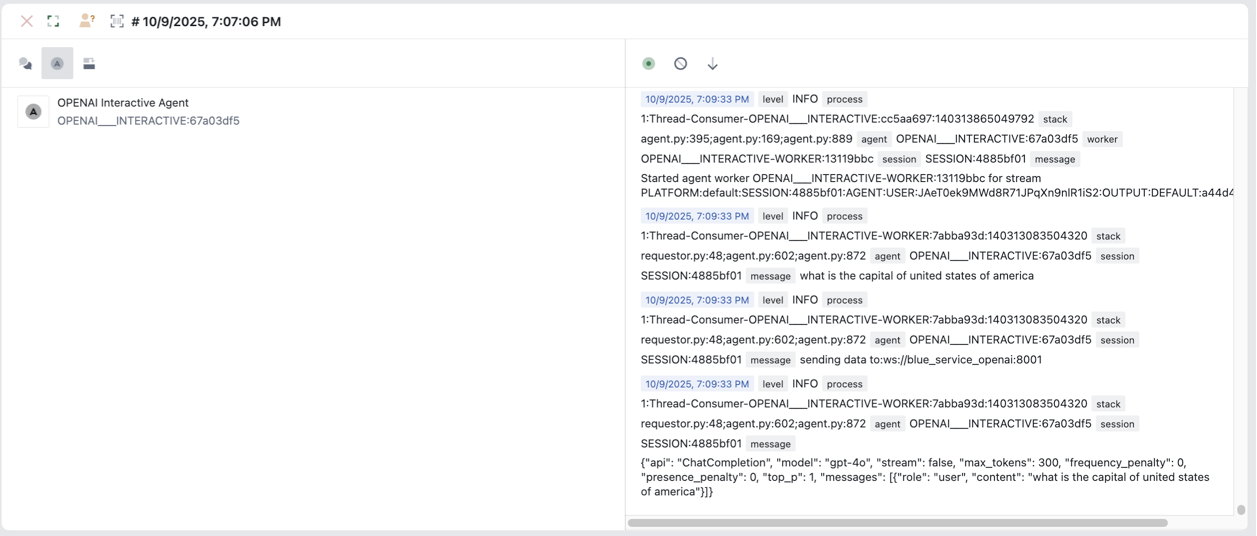
Task: Click the green fullscreen expand icon
Action: click(x=54, y=21)
